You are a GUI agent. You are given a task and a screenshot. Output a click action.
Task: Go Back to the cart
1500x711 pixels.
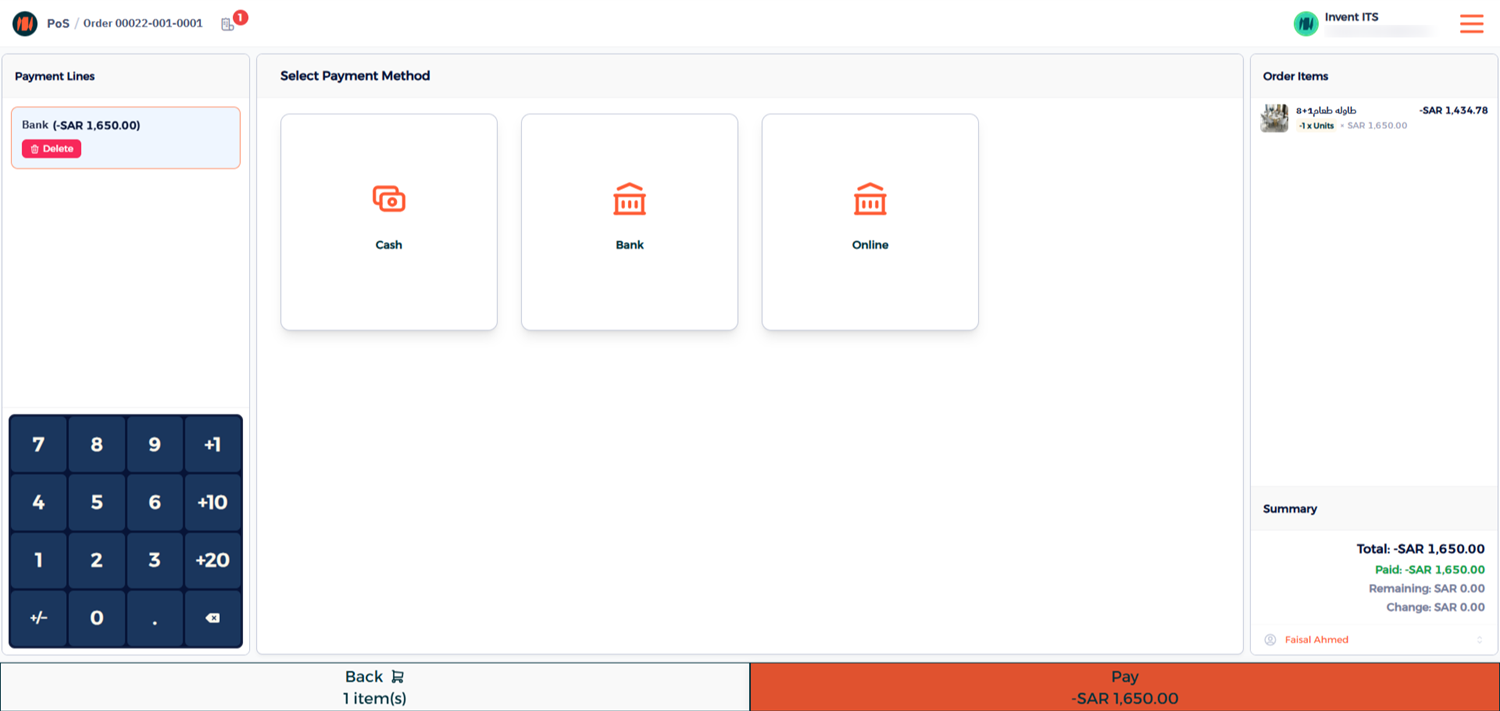click(374, 687)
